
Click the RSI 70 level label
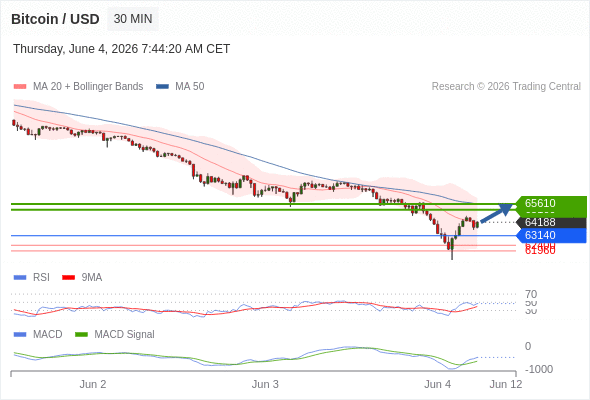tap(531, 294)
